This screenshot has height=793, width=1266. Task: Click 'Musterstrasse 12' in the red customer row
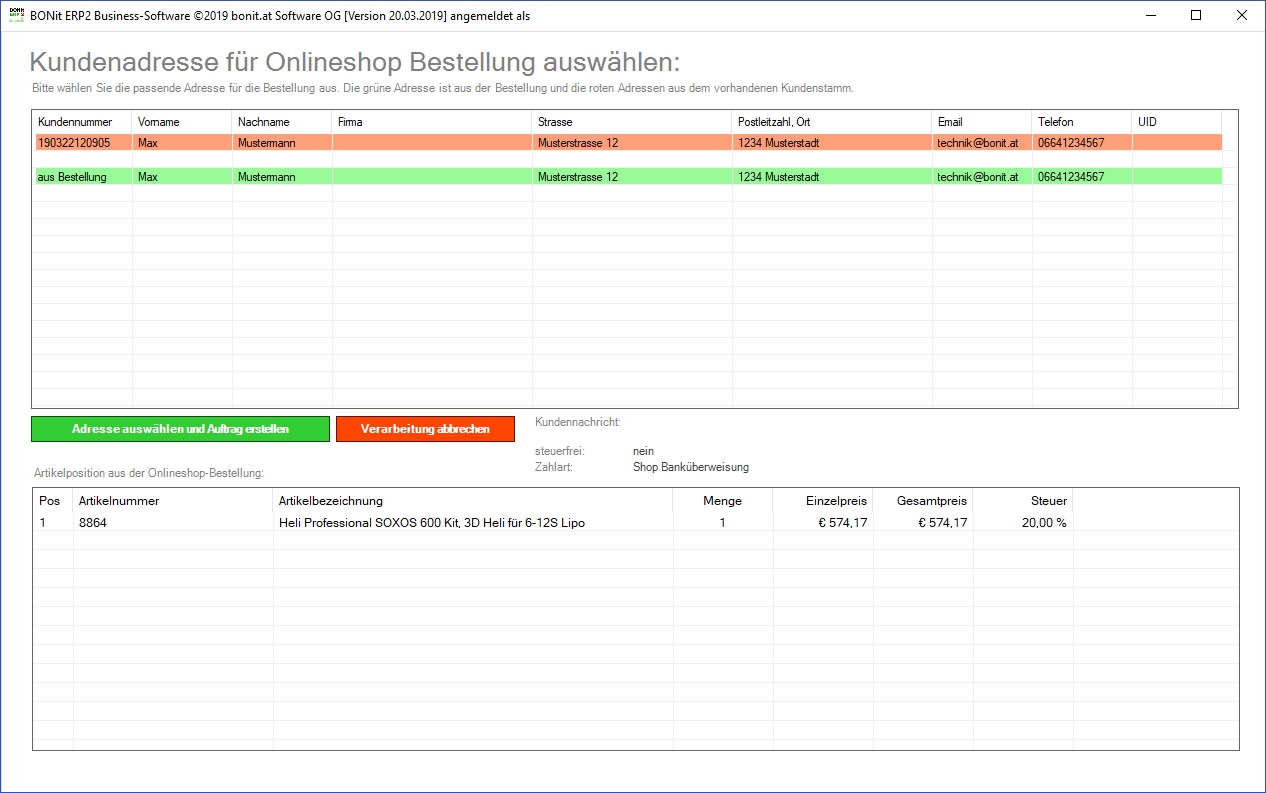tap(578, 143)
